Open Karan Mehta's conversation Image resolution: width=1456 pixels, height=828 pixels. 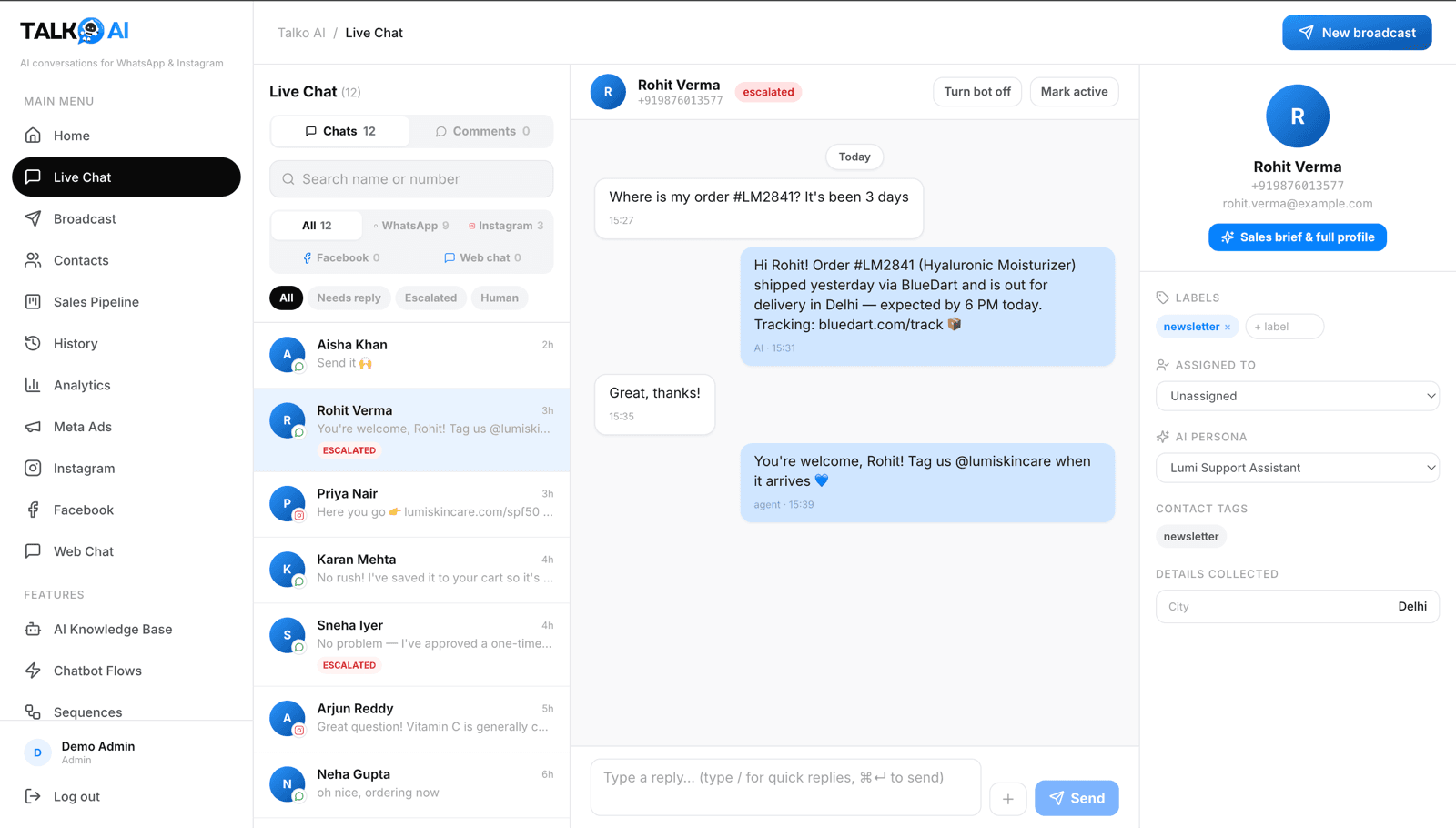[411, 570]
